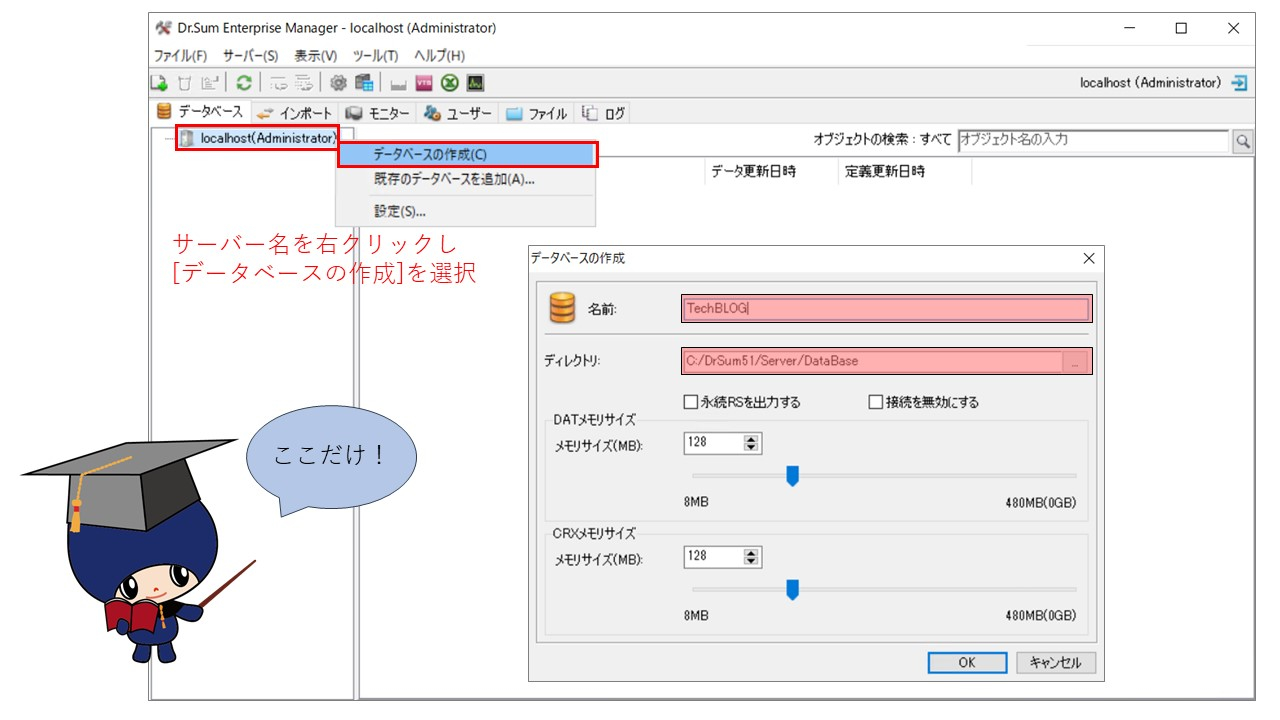This screenshot has height=720, width=1280.
Task: Click the pink VTB toolbar icon
Action: [x=423, y=83]
